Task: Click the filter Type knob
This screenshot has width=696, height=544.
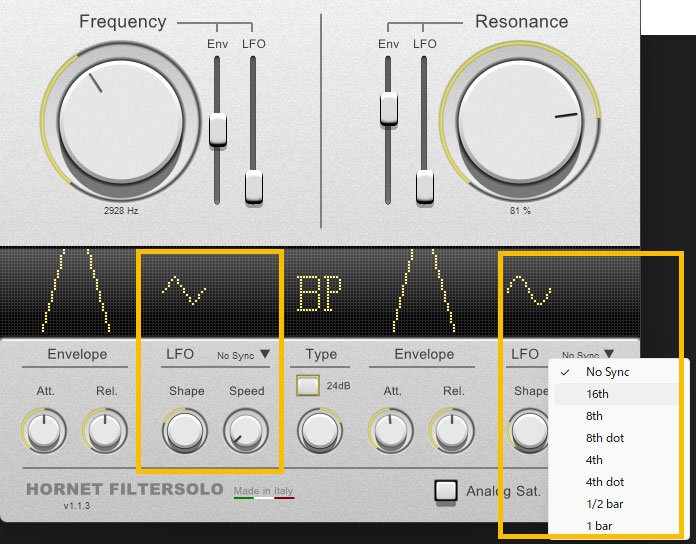Action: [x=321, y=430]
